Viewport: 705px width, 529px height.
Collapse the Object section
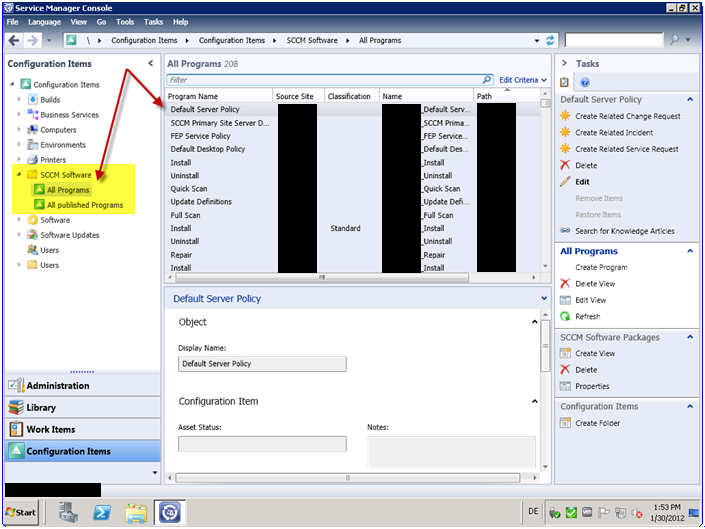click(535, 322)
